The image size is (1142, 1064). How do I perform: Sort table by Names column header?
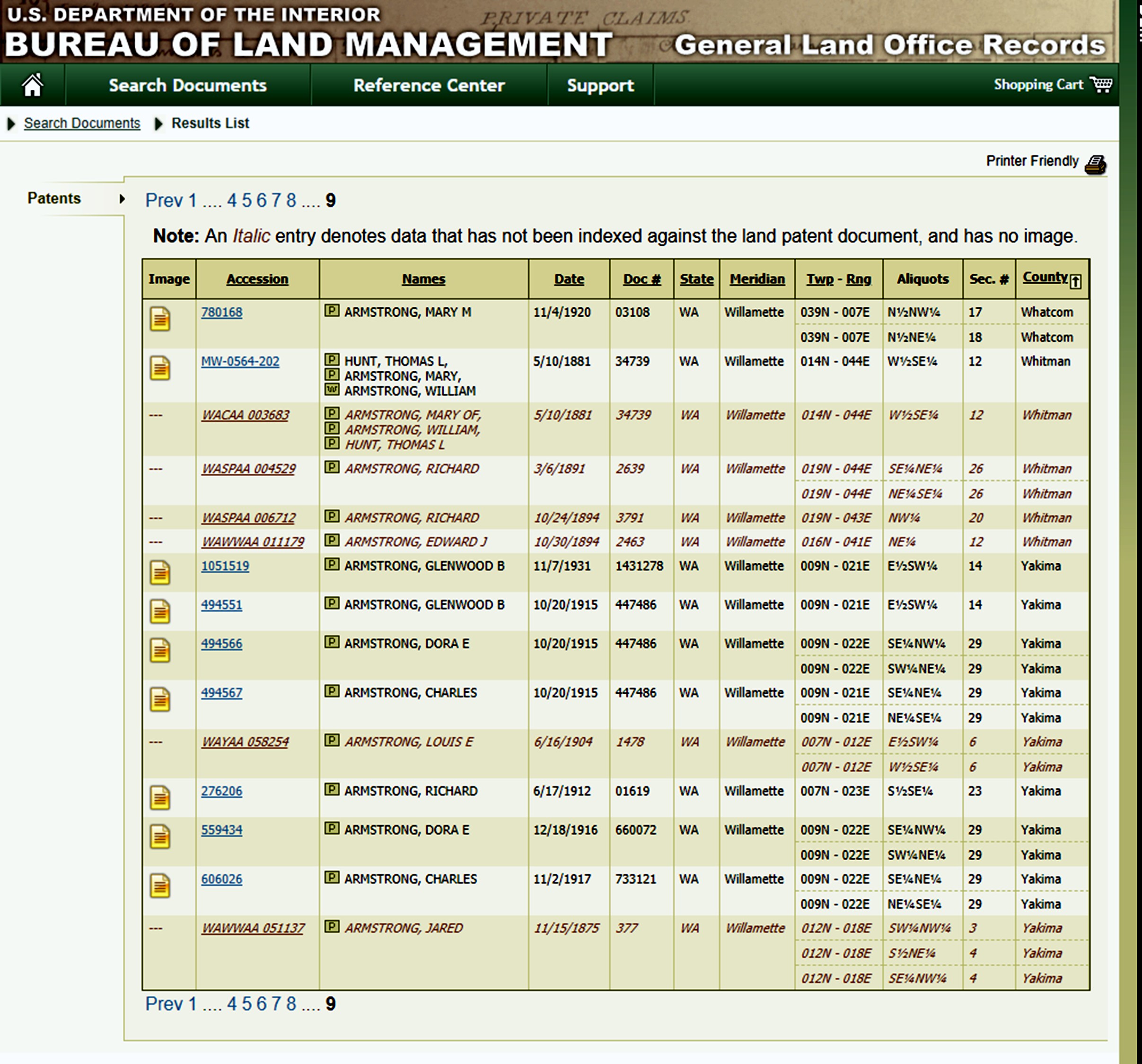[x=423, y=279]
